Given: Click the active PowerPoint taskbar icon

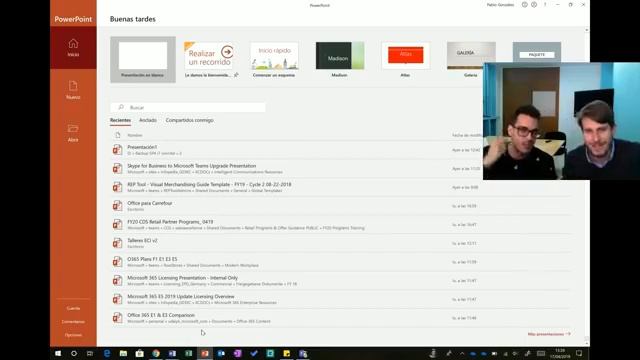Looking at the screenshot, I should 205,353.
